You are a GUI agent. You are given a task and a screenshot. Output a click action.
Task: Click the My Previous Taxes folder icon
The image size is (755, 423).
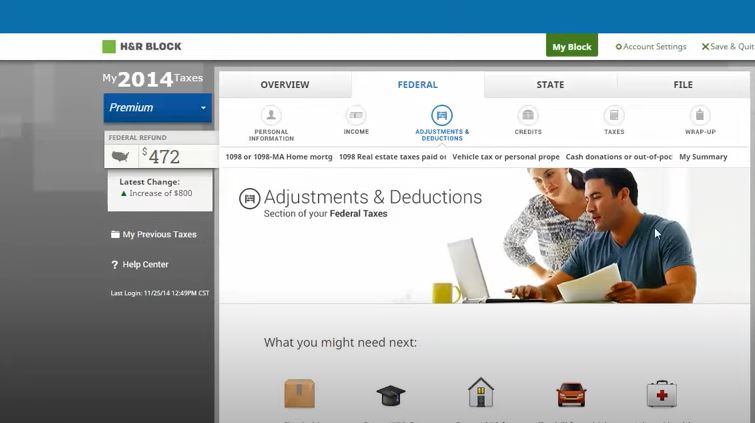pyautogui.click(x=115, y=235)
